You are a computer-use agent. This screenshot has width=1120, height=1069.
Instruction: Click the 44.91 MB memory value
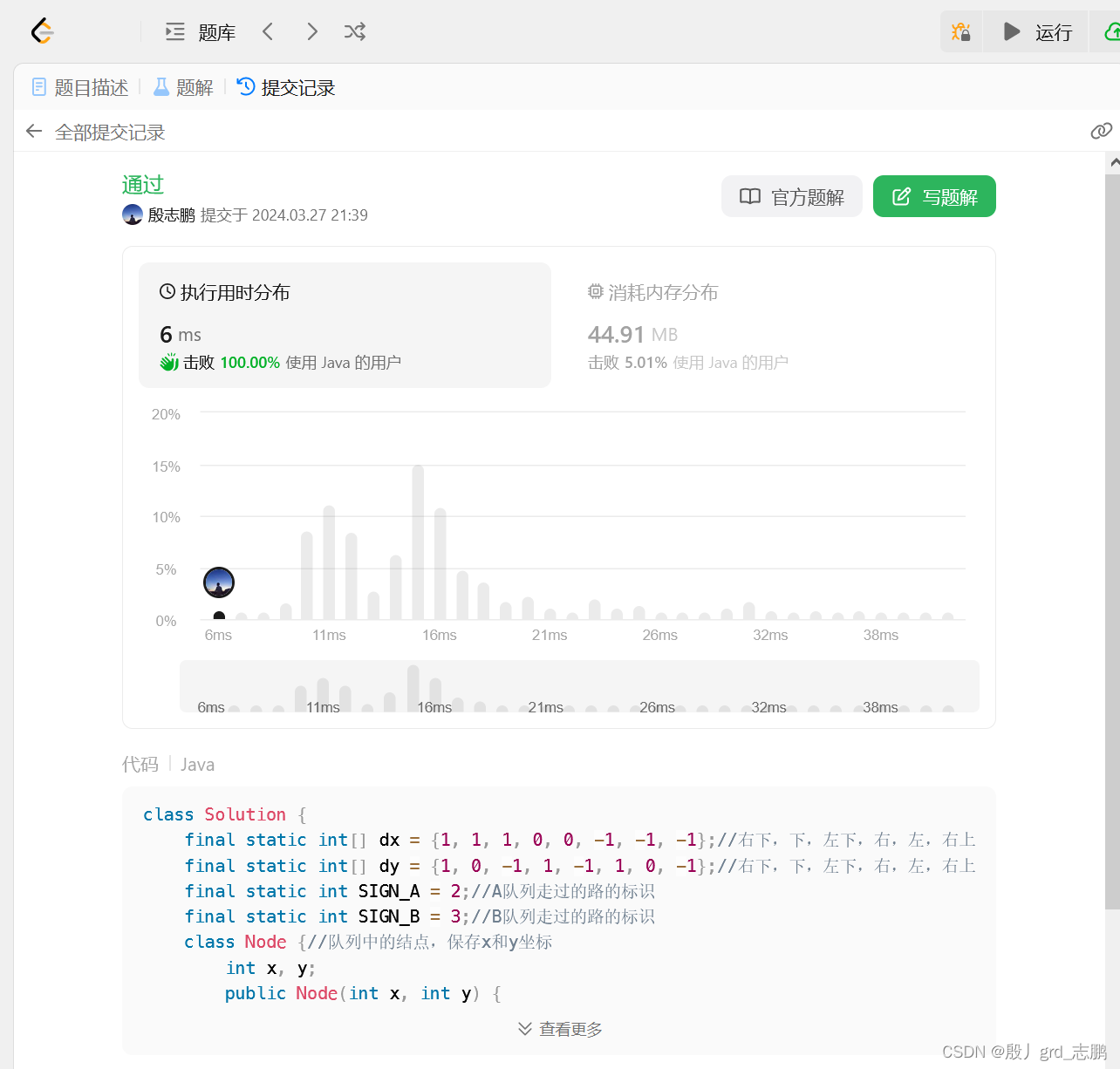click(x=632, y=334)
